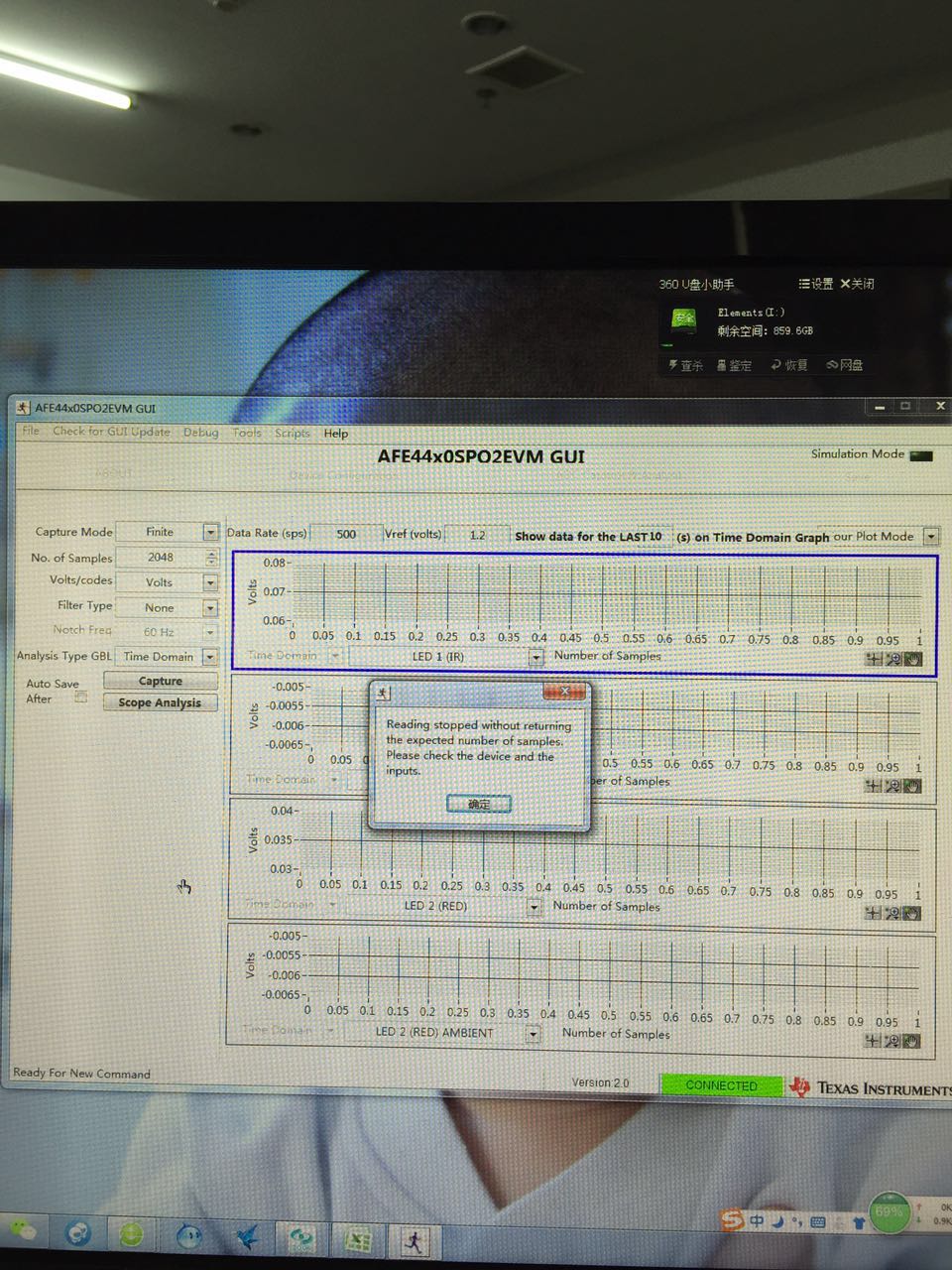Screen dimensions: 952x1270
Task: Select pan hand tool on LED 2 AMBIENT graph
Action: pyautogui.click(x=912, y=1041)
